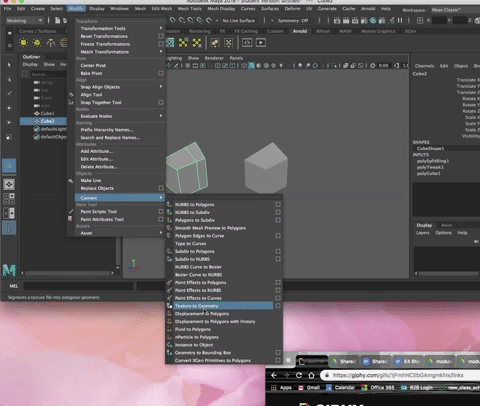Open Bake Pivot option box
Viewport: 480px width, 406px height.
[x=161, y=73]
